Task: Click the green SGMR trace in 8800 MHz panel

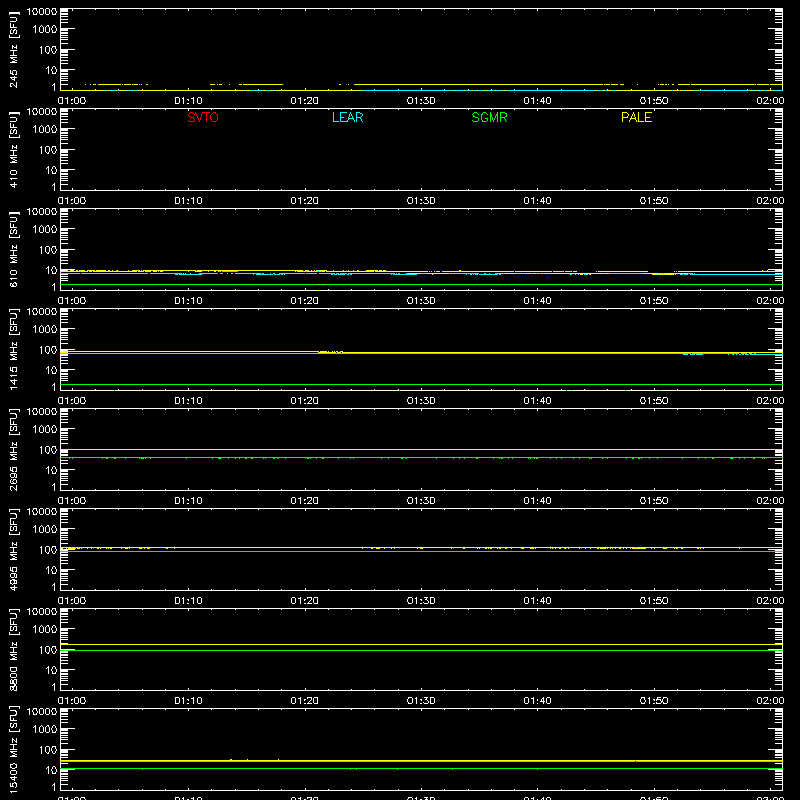Action: (421, 651)
